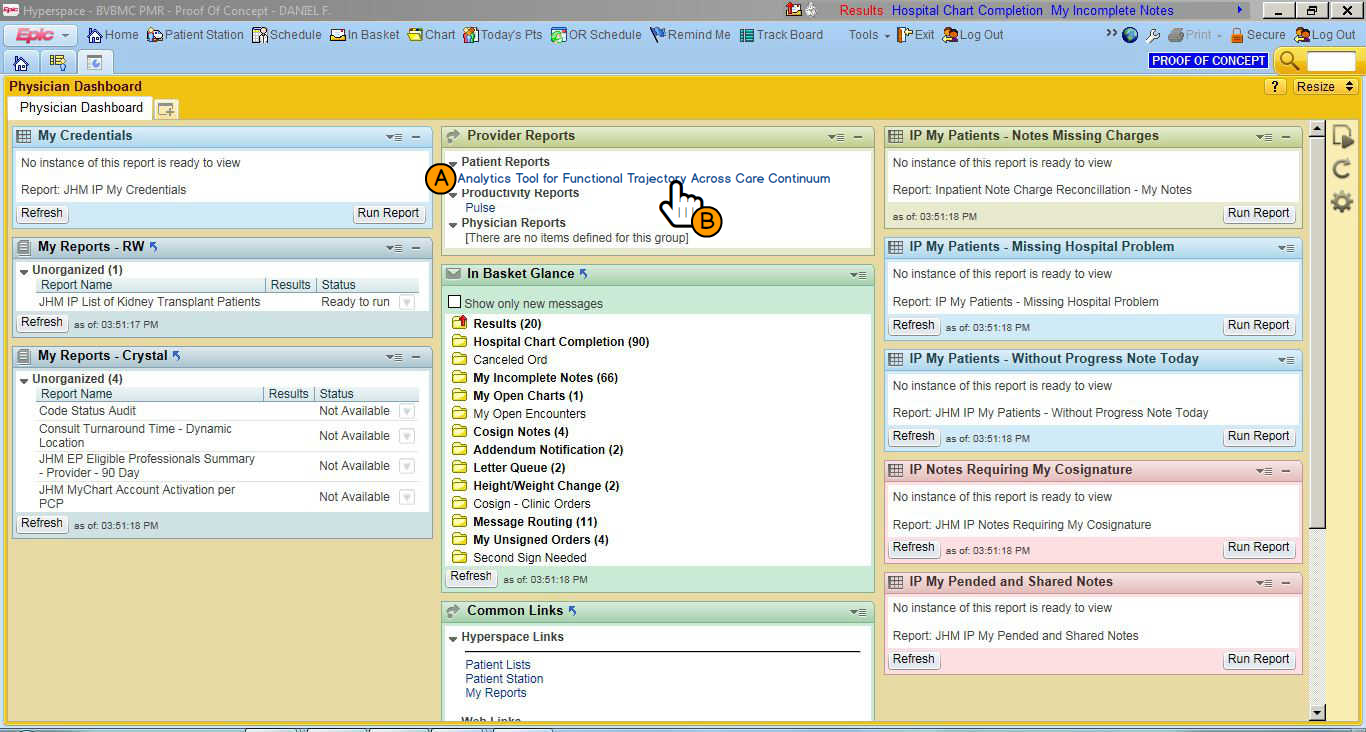
Task: Click Run Report in My Credentials panel
Action: (388, 213)
